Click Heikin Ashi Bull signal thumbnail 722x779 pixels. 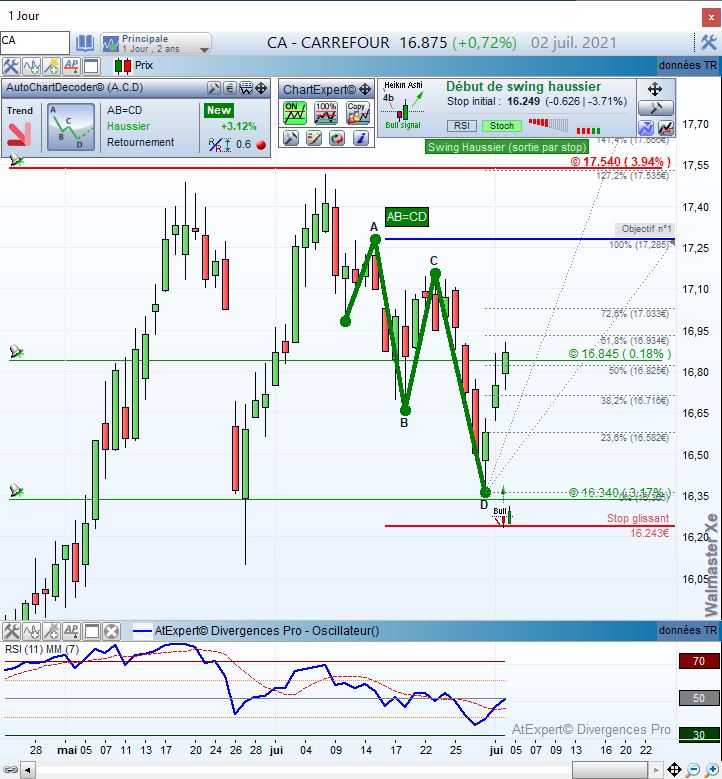[x=403, y=105]
